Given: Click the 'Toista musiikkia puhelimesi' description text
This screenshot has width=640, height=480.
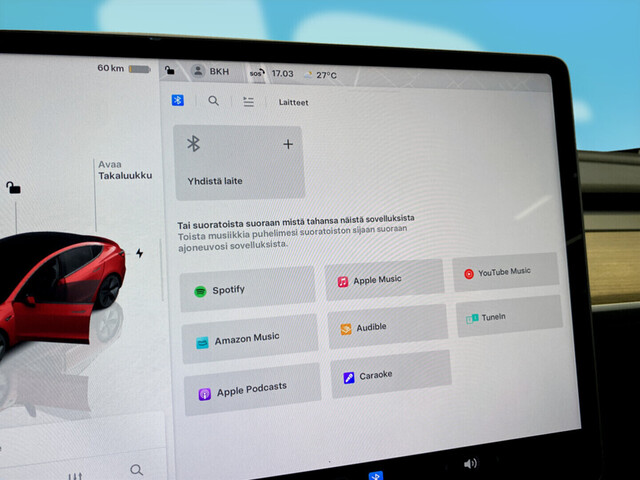Looking at the screenshot, I should coord(292,238).
